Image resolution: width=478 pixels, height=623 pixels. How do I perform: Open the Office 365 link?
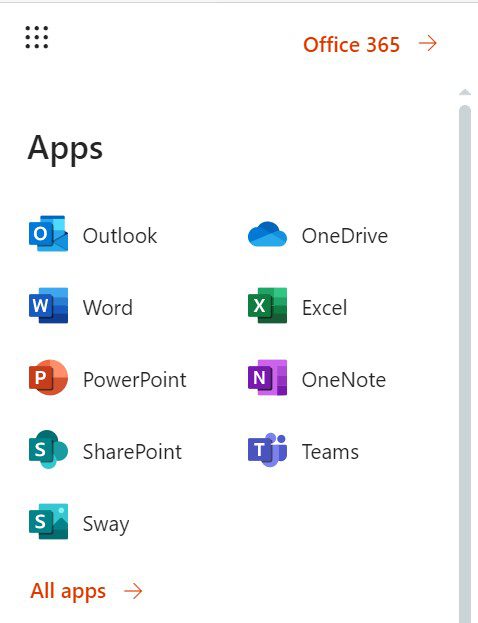[x=351, y=44]
